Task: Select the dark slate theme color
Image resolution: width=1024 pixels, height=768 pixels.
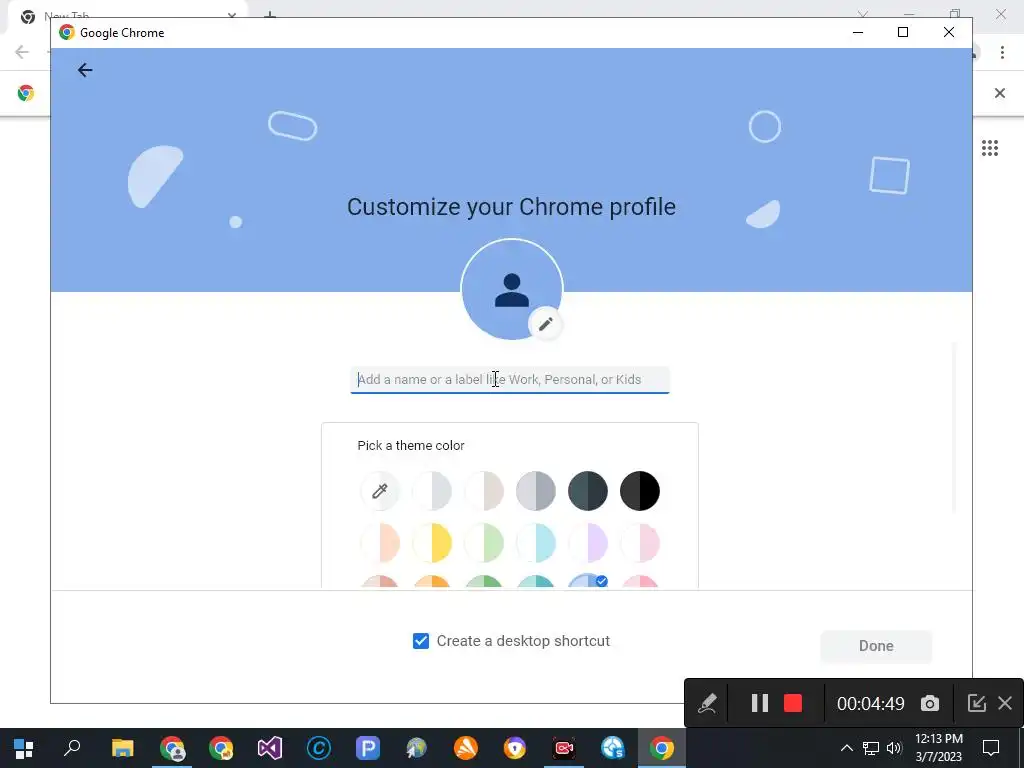Action: pos(588,490)
